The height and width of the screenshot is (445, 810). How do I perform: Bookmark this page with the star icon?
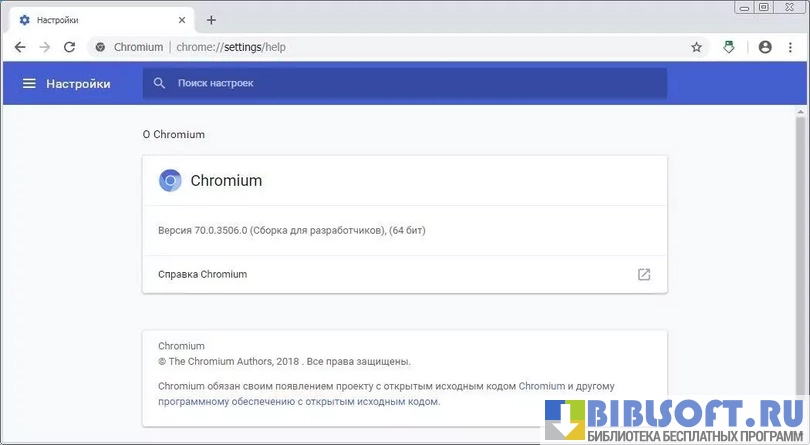697,47
